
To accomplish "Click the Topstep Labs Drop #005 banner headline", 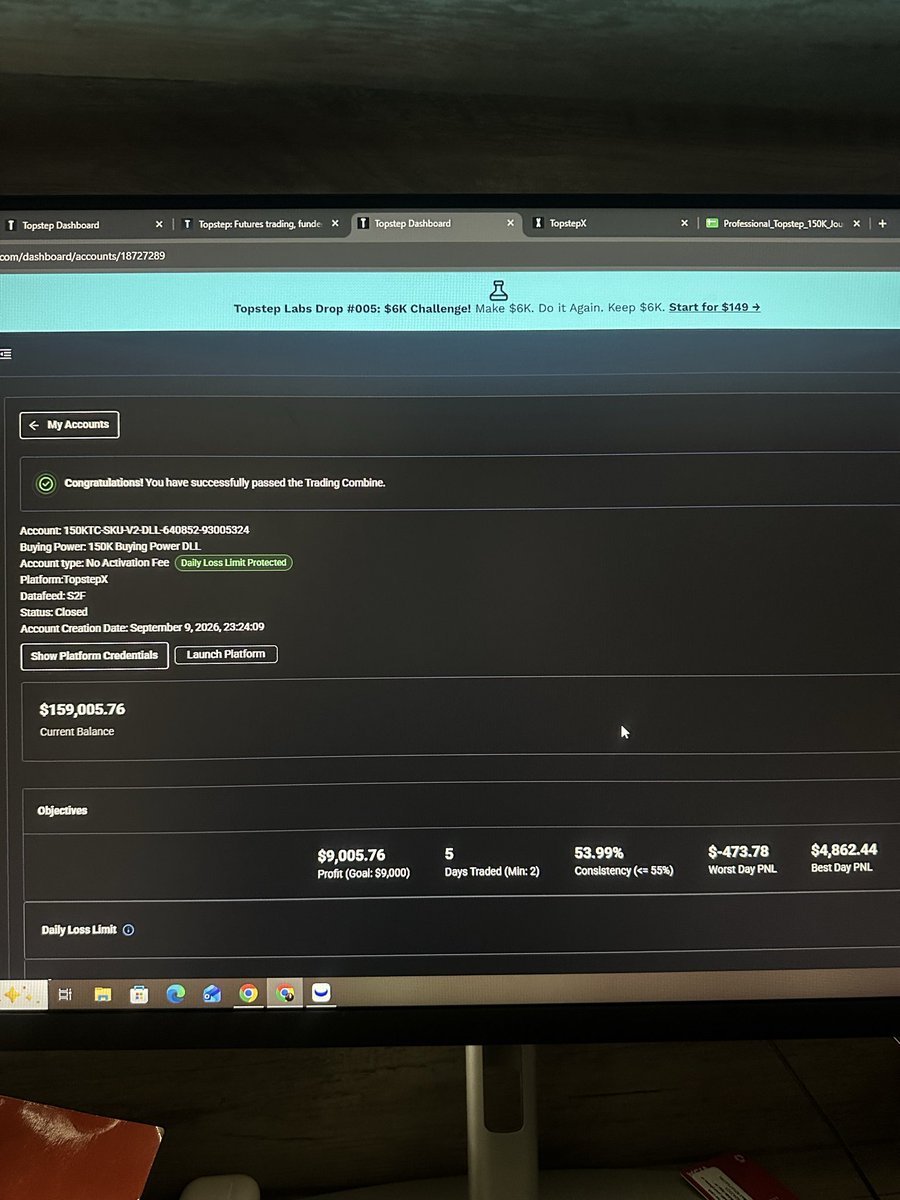I will 352,308.
